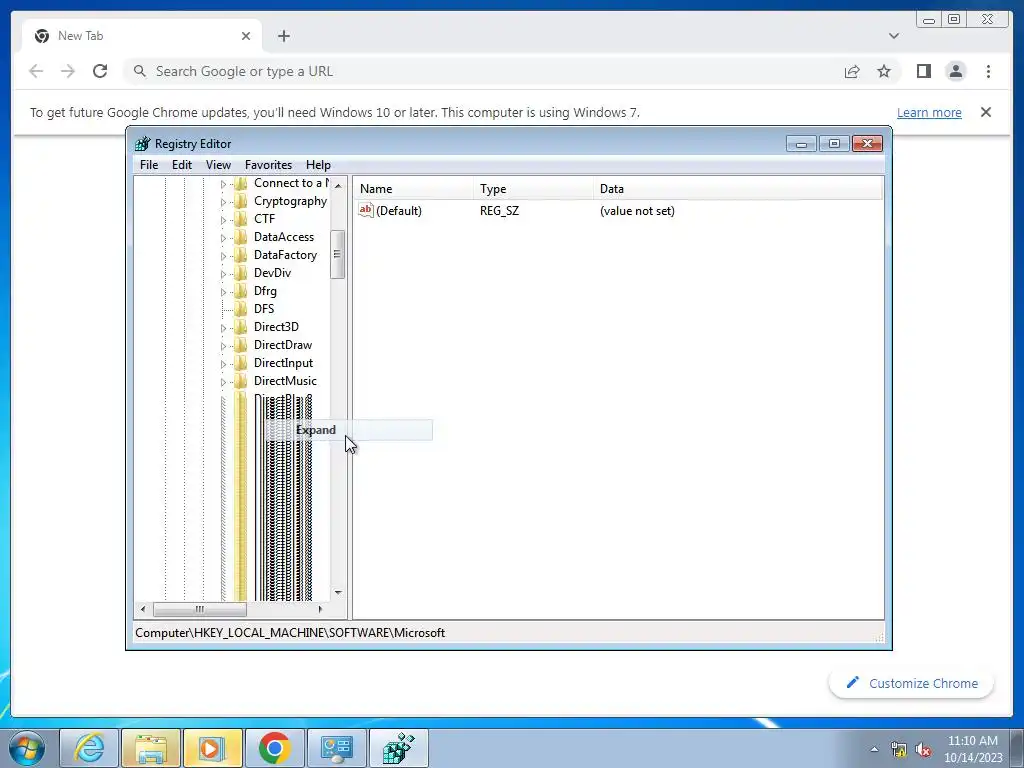Click the tree scroll up arrow
Screen dimensions: 1024x768
[338, 185]
